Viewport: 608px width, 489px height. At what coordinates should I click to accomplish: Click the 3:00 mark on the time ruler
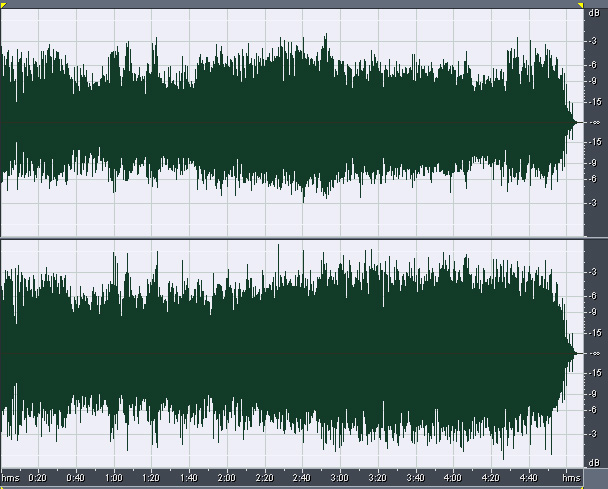pos(339,477)
